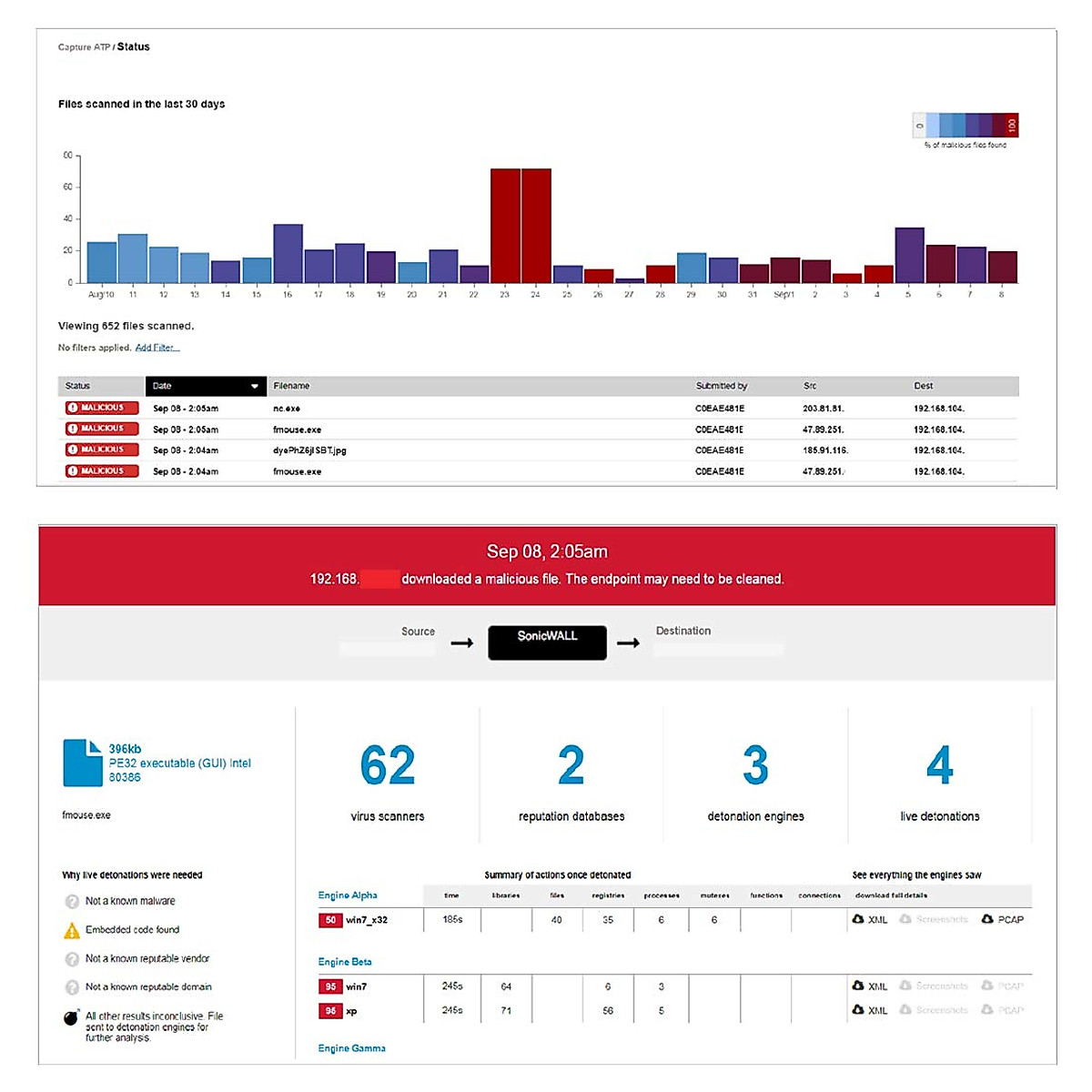Open the Date column sort dropdown
Screen dimensions: 1092x1092
pyautogui.click(x=257, y=386)
